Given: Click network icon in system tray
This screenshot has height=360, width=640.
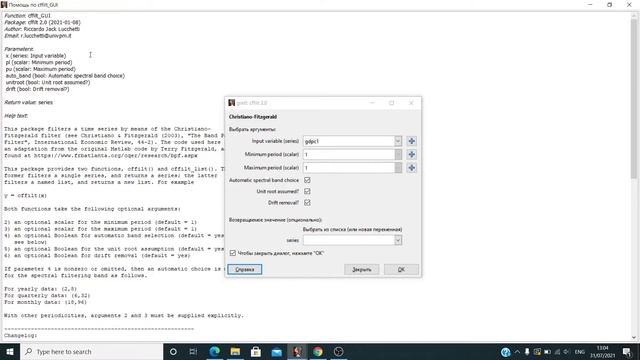Looking at the screenshot, I should click(557, 352).
